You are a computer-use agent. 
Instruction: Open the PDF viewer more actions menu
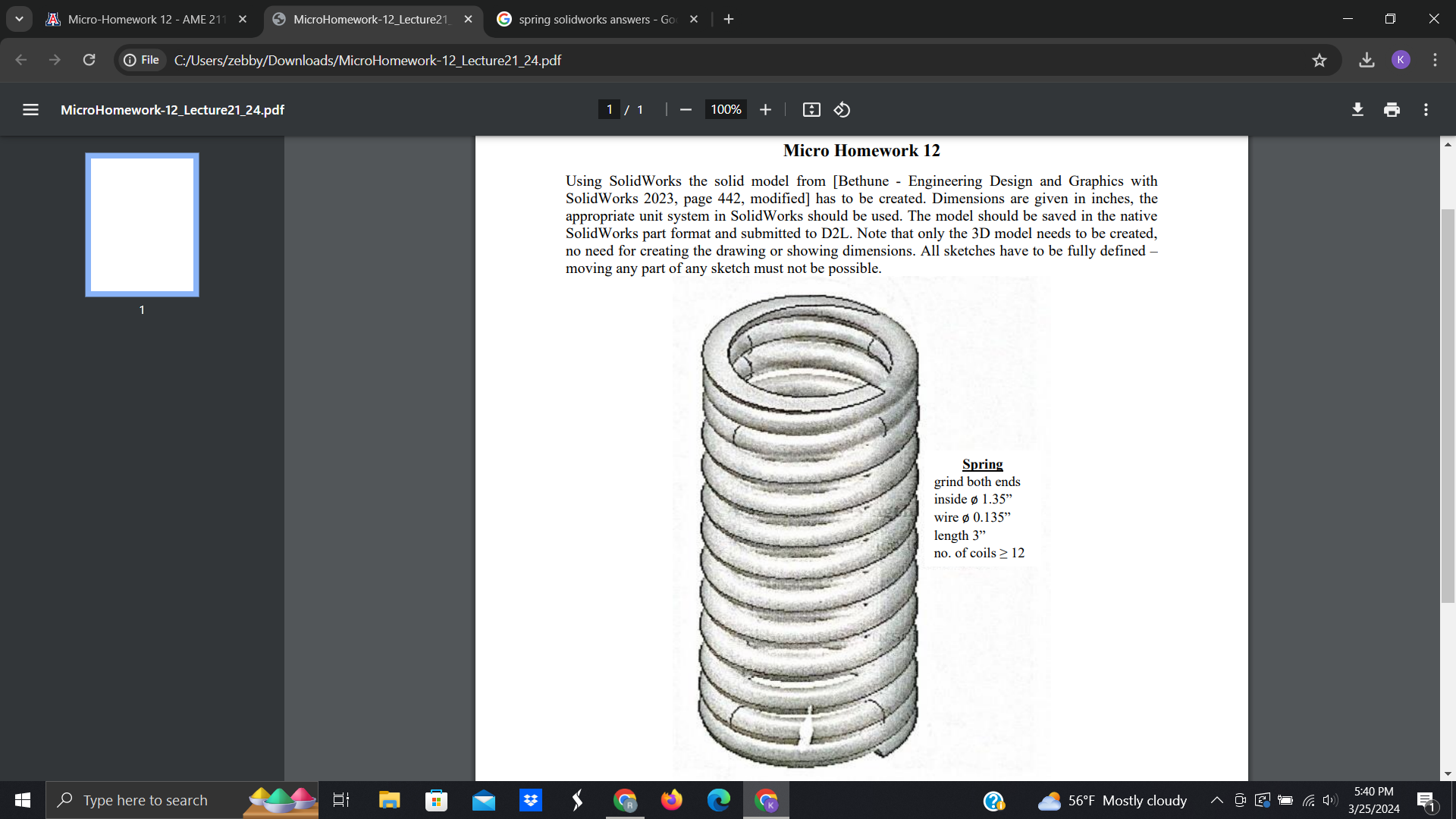coord(1426,110)
